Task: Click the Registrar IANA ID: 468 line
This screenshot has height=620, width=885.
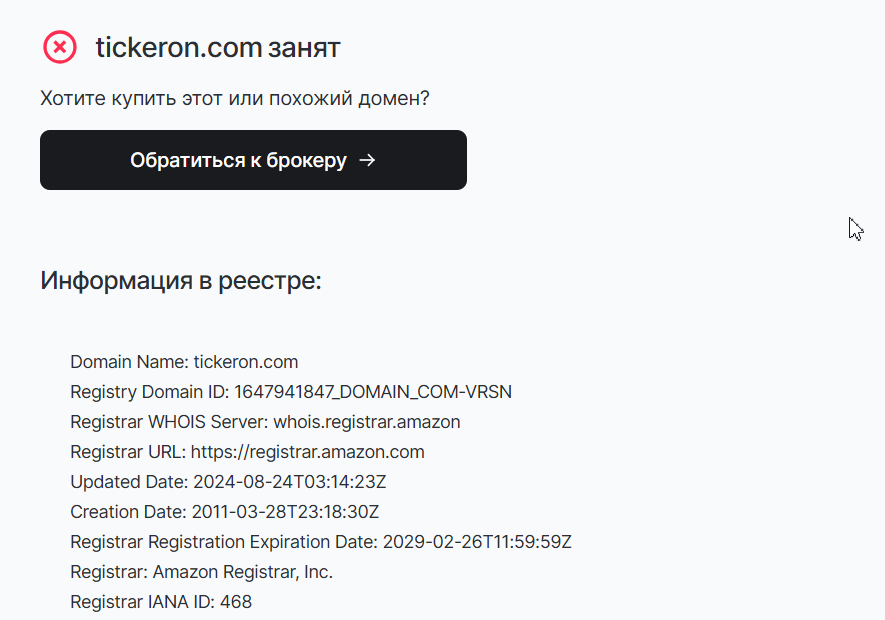Action: coord(161,602)
